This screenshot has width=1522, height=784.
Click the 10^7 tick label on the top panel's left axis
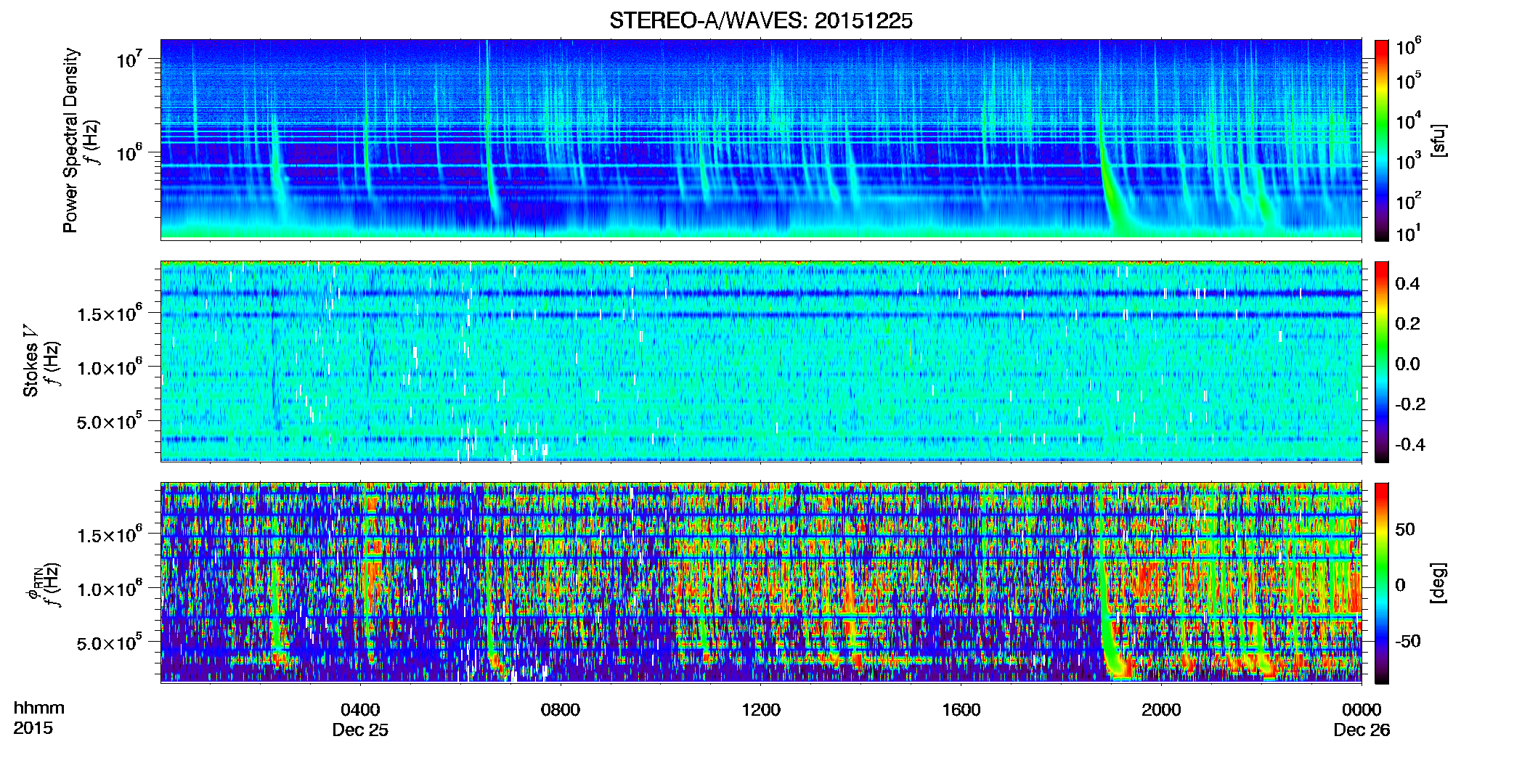(128, 58)
